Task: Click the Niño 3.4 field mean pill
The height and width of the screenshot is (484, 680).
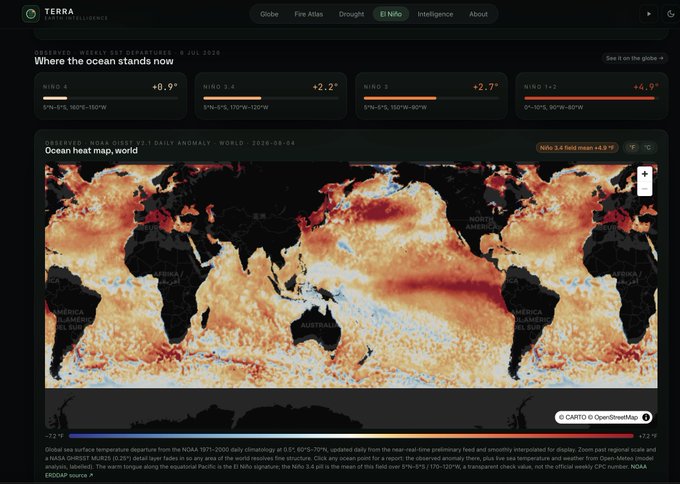Action: (x=577, y=147)
